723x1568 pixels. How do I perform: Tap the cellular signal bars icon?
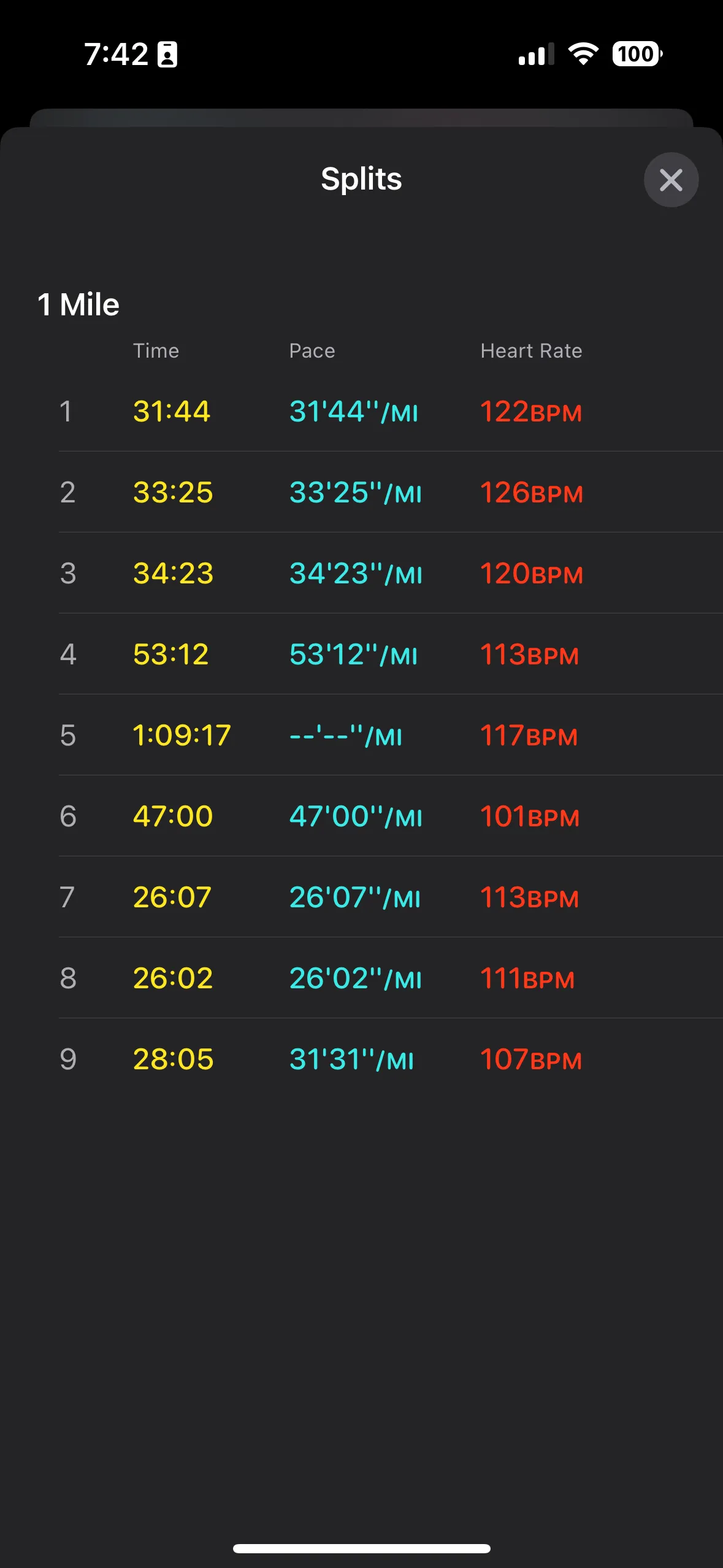[536, 54]
